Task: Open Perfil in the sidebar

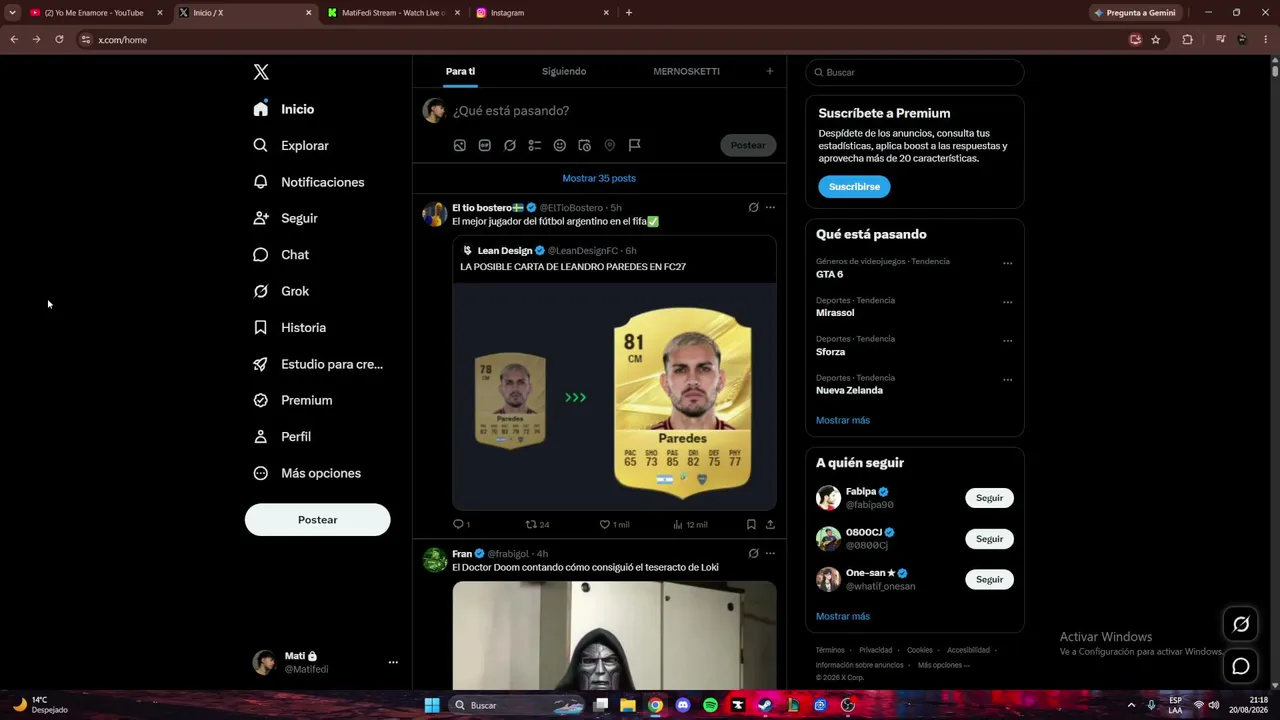Action: tap(282, 437)
